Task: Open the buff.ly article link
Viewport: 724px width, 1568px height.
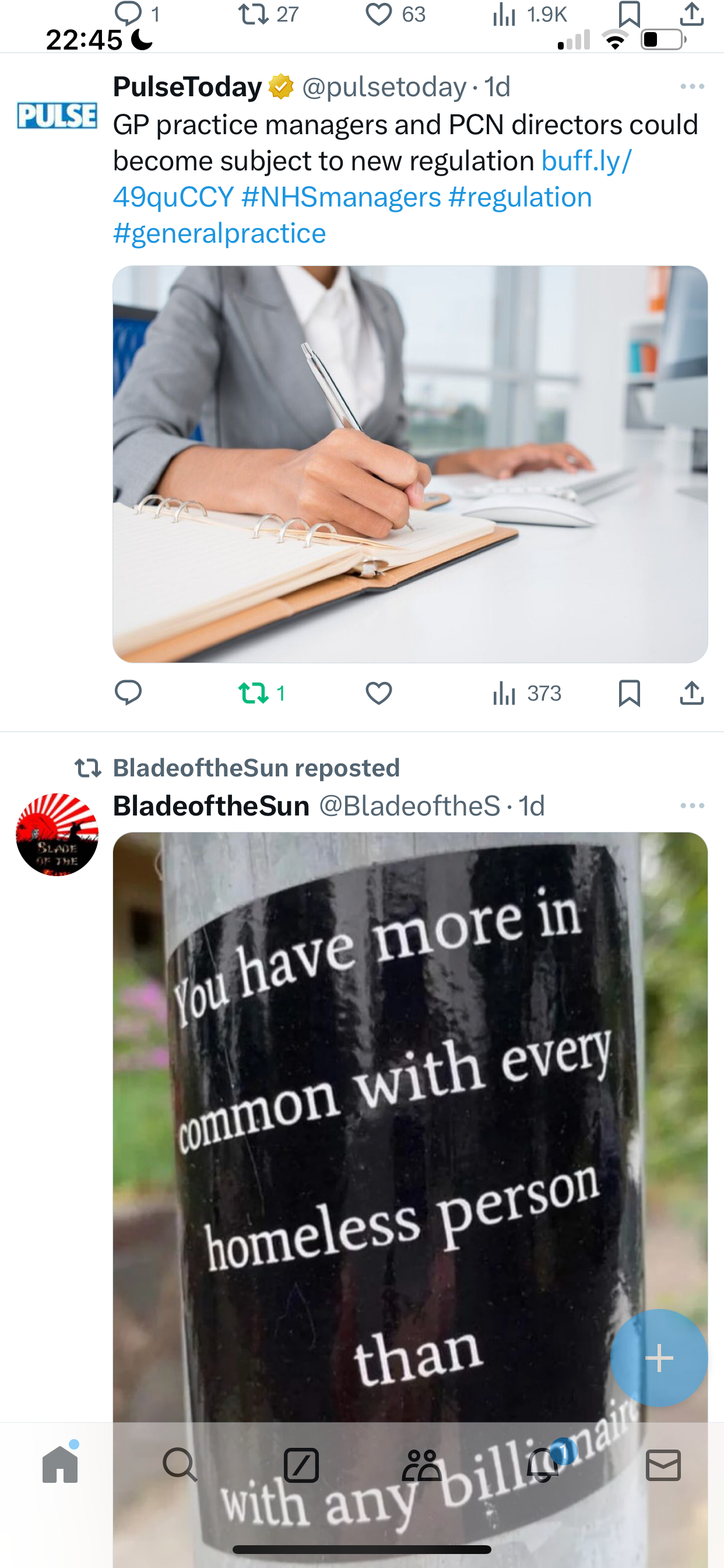Action: click(x=586, y=160)
